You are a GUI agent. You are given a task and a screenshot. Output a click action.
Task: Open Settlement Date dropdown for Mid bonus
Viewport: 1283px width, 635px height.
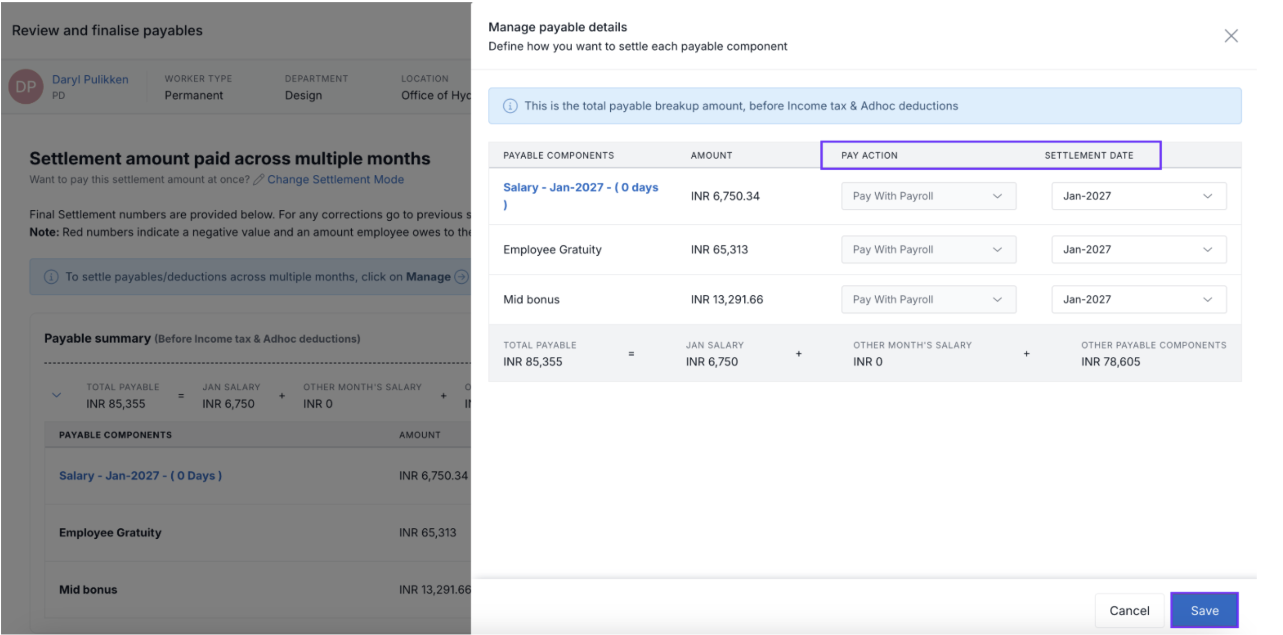click(x=1138, y=299)
